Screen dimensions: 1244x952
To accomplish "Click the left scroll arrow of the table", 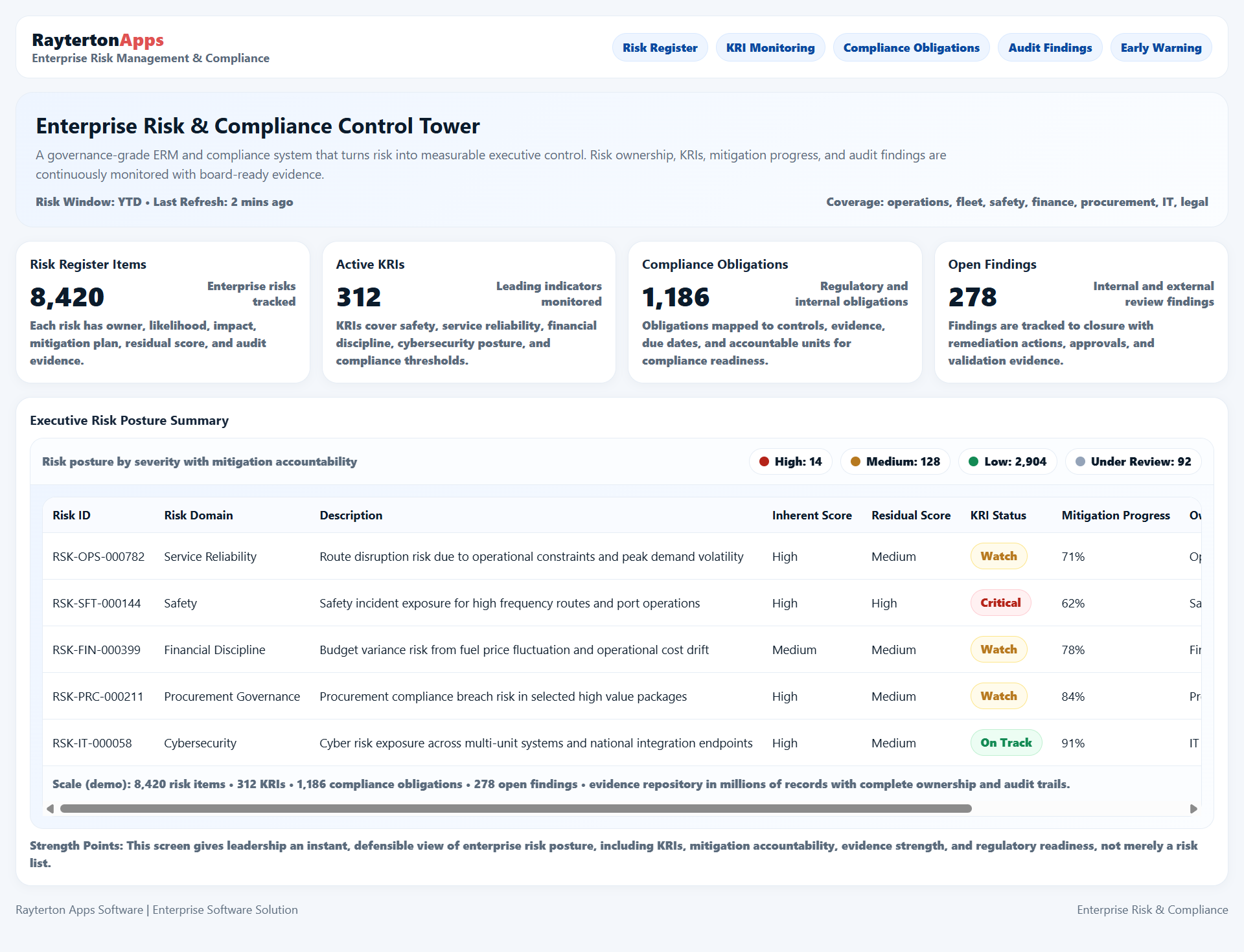I will [50, 808].
